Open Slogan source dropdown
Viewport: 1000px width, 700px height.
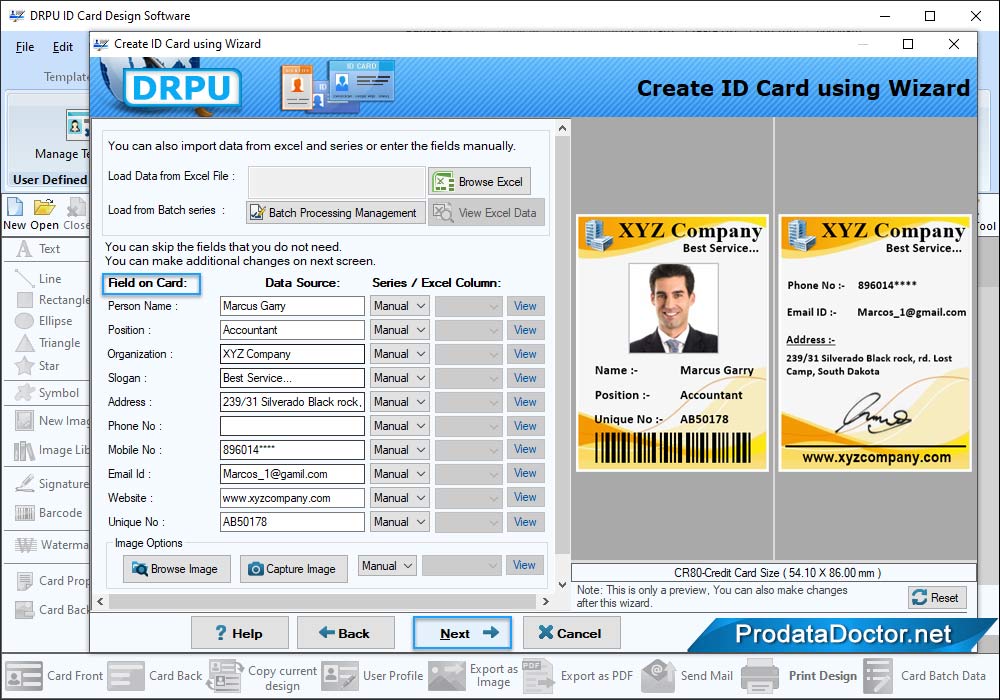[x=400, y=378]
